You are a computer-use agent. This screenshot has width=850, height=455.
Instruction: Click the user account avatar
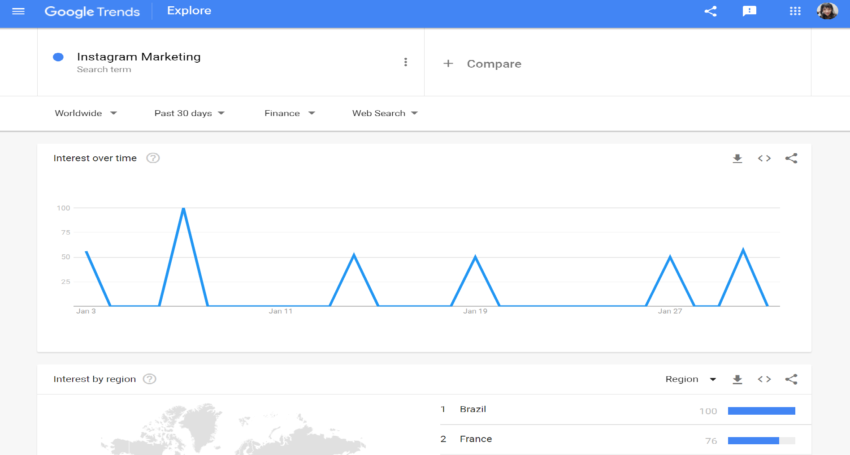(x=827, y=11)
